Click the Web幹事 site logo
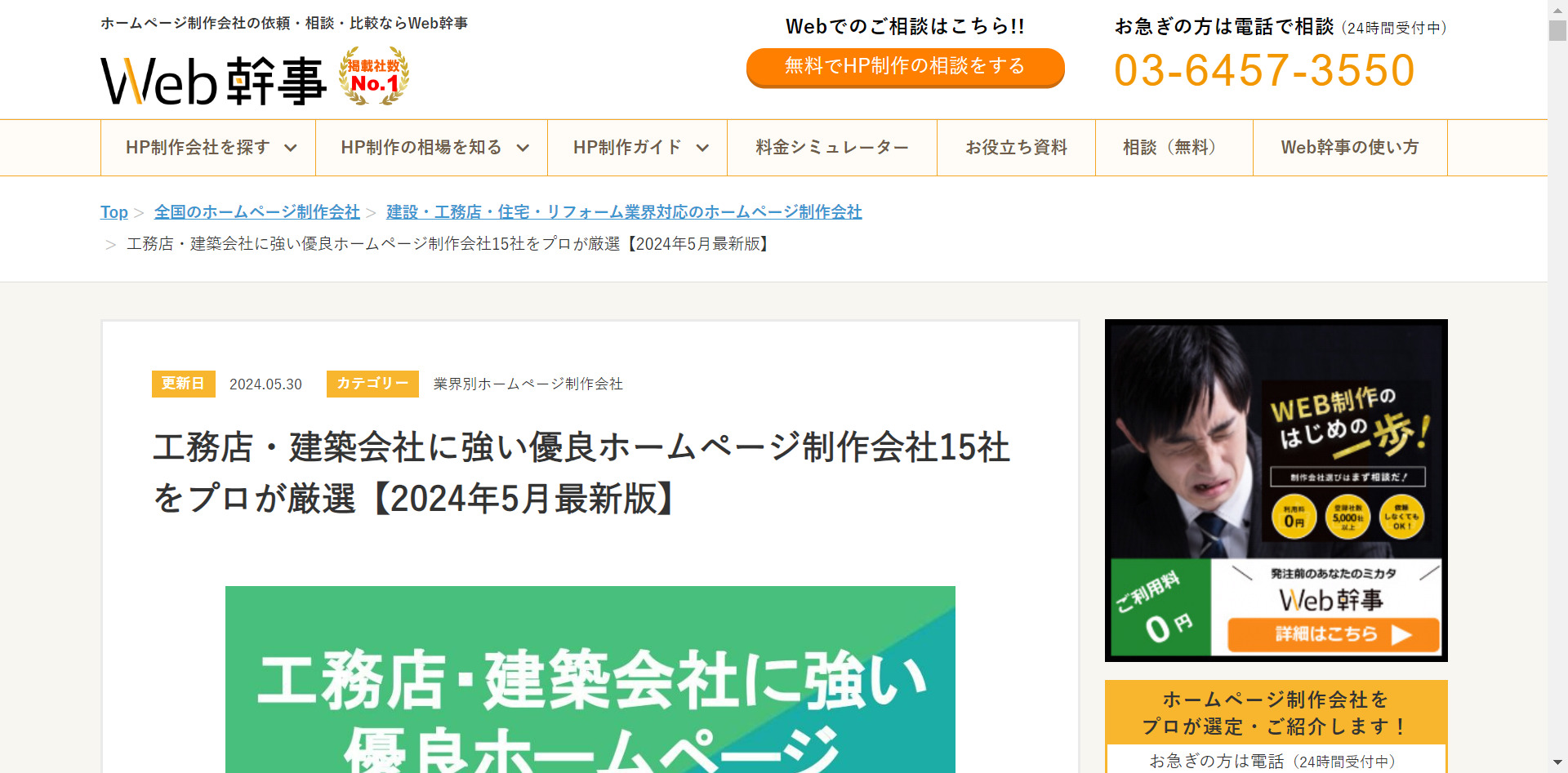 [213, 80]
